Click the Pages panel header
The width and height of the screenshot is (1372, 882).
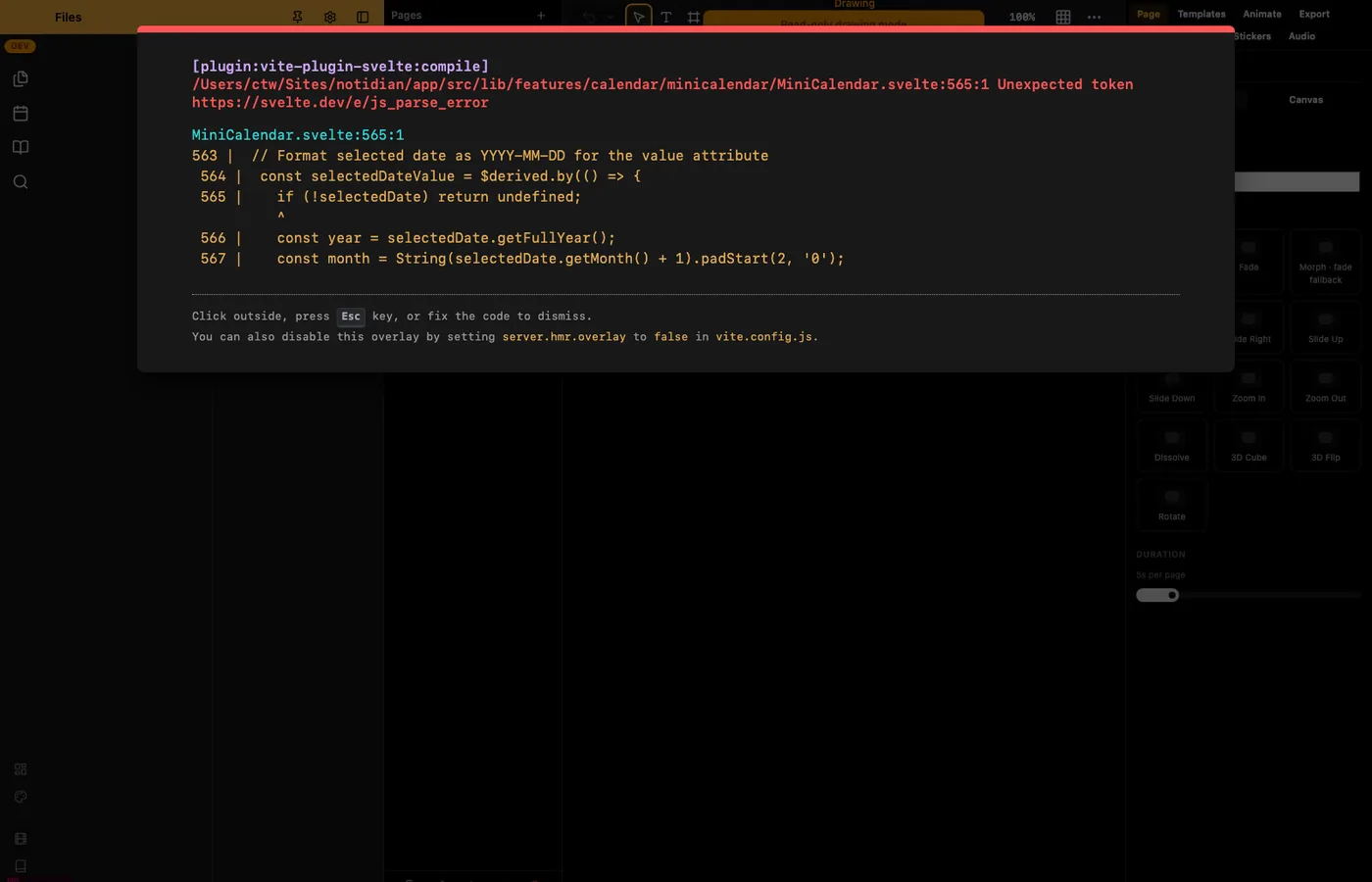[407, 16]
